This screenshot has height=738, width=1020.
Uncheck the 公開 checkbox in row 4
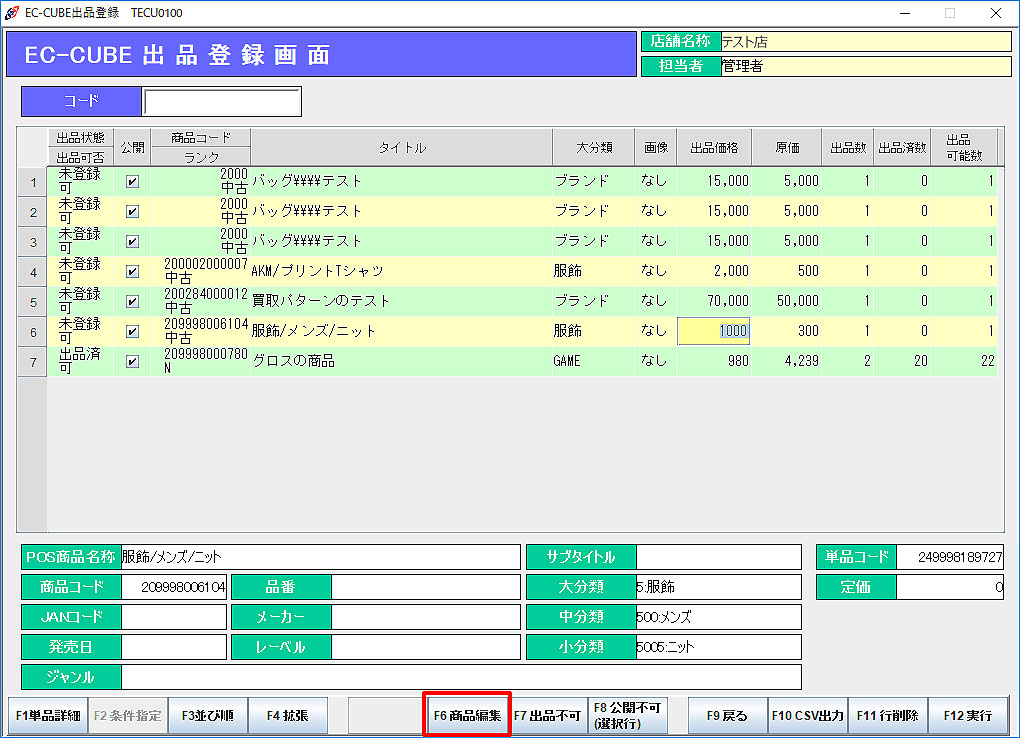pyautogui.click(x=132, y=272)
